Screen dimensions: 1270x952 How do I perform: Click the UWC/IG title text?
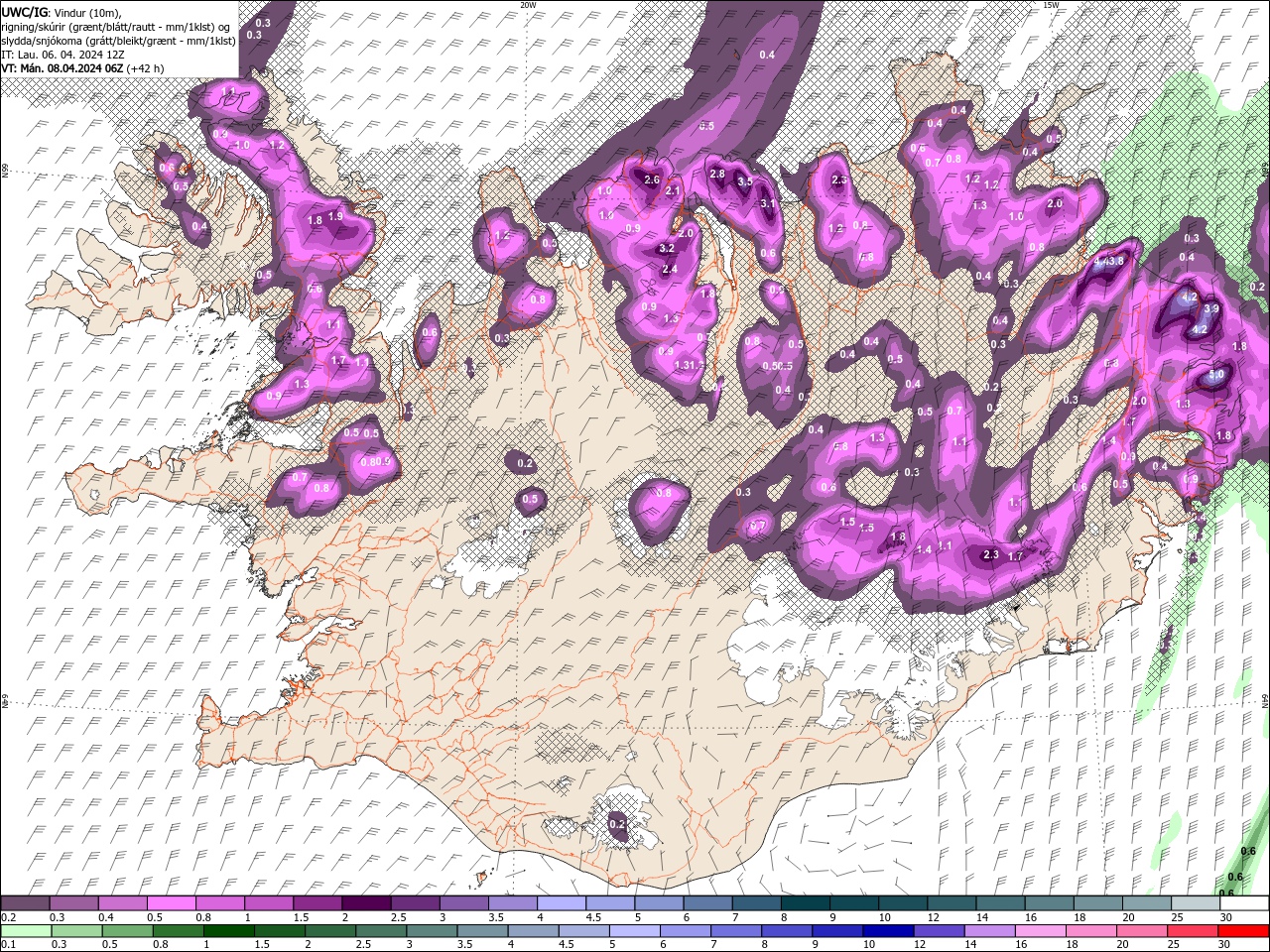23,13
